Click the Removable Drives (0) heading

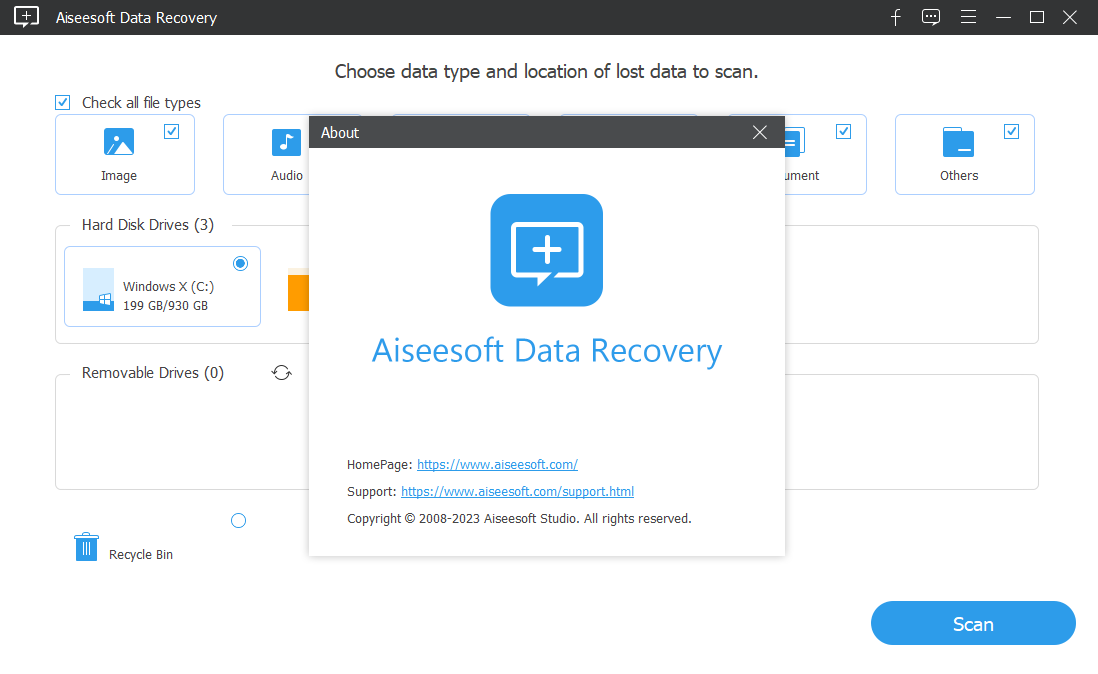point(153,373)
